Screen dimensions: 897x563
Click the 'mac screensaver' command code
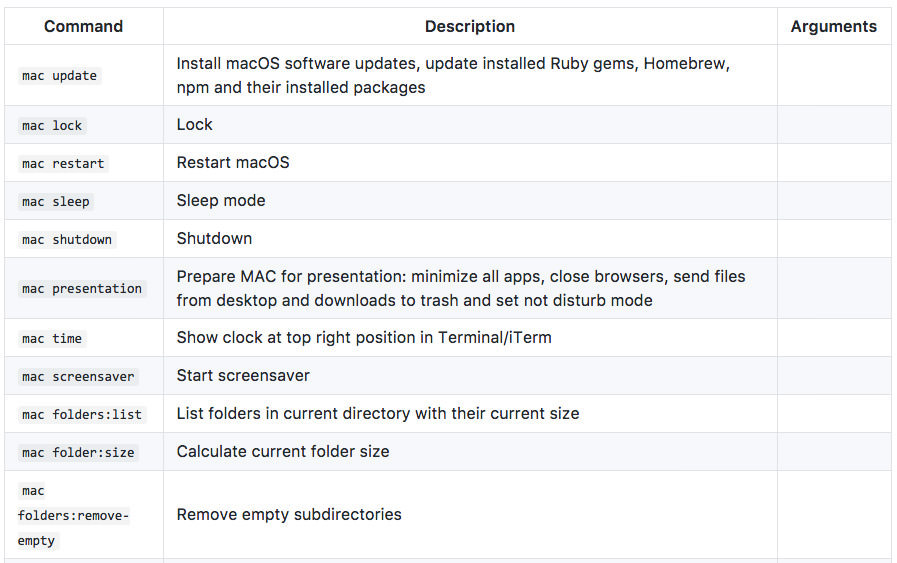78,377
